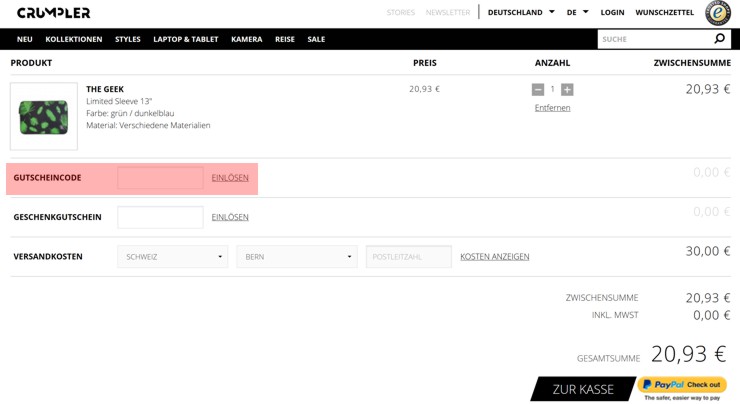740x404 pixels.
Task: Open the Schweiz shipping country dropdown
Action: coord(173,256)
